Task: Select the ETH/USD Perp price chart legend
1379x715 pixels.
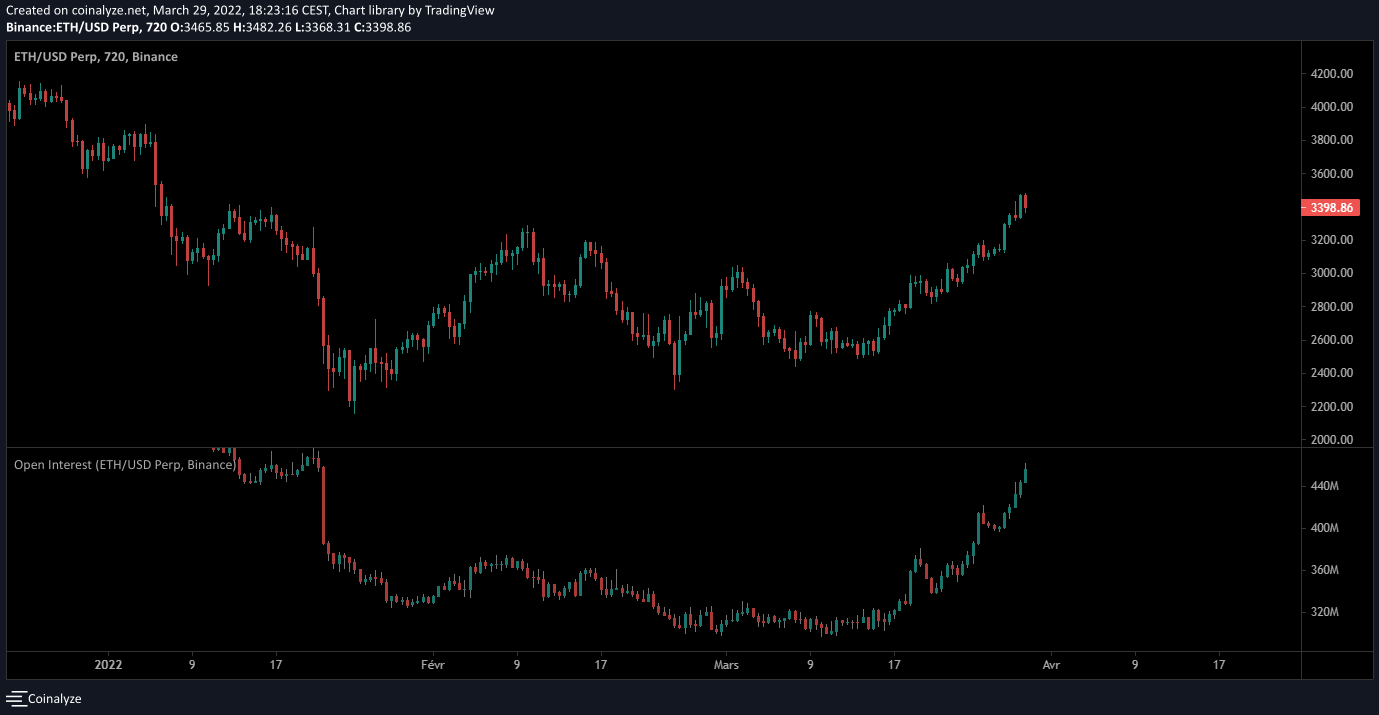Action: [96, 57]
